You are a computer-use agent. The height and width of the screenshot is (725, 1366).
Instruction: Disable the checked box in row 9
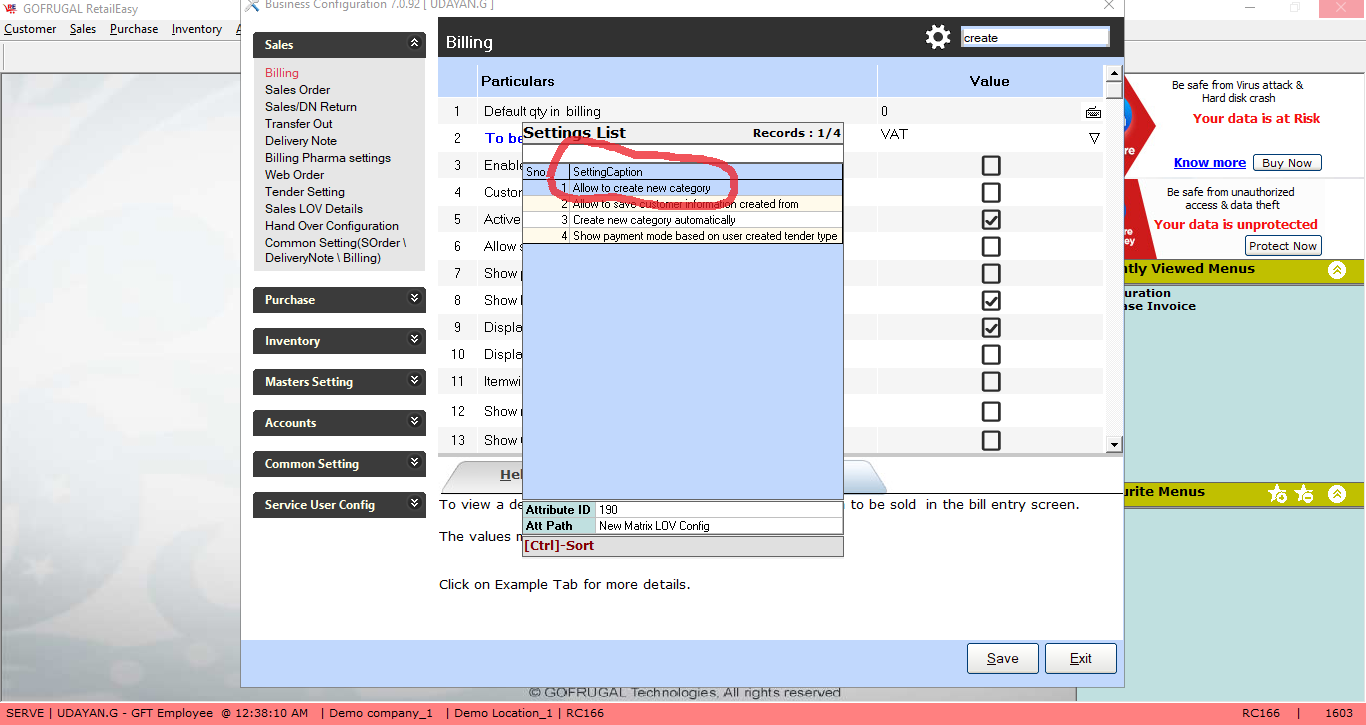click(x=991, y=328)
